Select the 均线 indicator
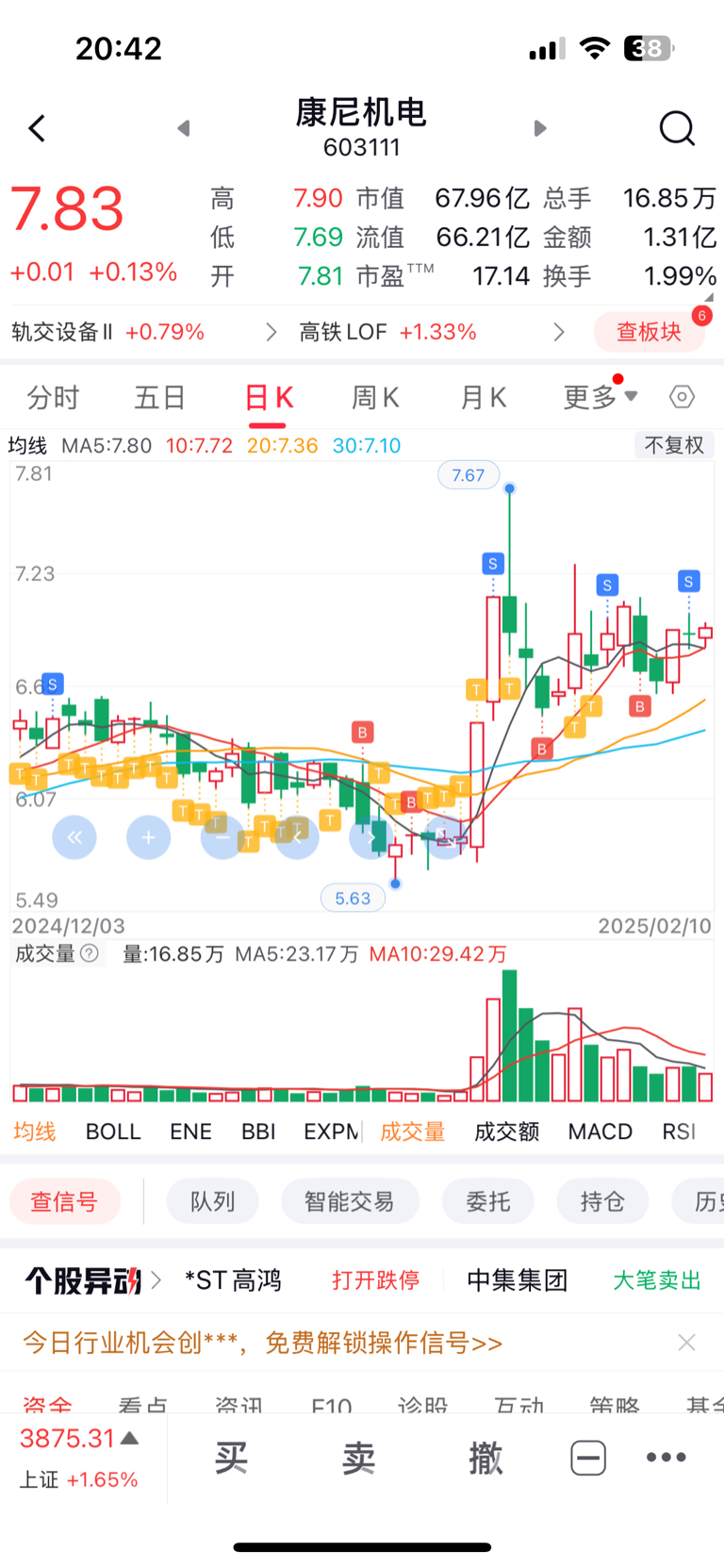The image size is (724, 1568). coord(35,1131)
